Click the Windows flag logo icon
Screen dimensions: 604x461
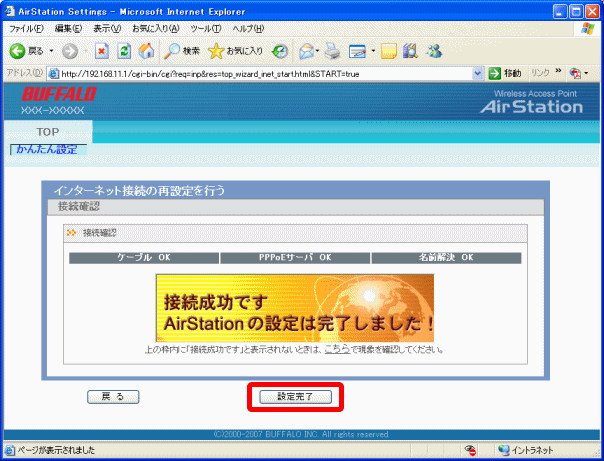coord(587,28)
